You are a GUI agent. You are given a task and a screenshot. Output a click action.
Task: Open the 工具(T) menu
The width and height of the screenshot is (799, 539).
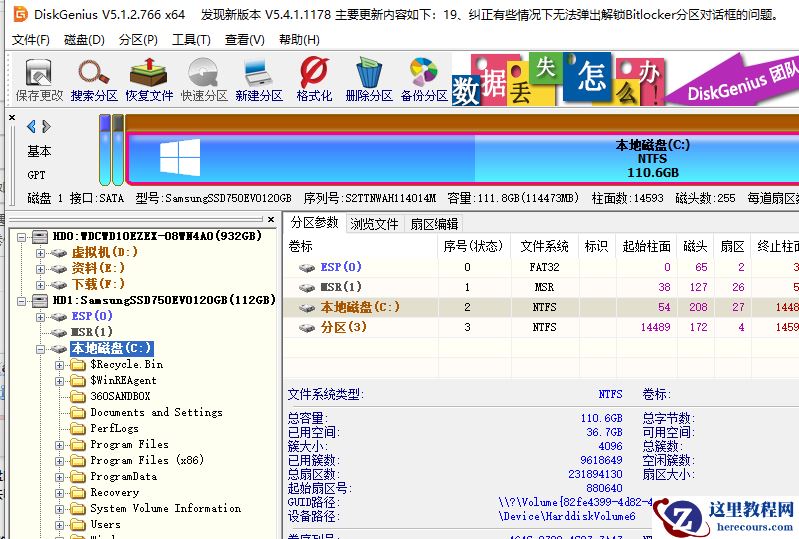[x=191, y=40]
